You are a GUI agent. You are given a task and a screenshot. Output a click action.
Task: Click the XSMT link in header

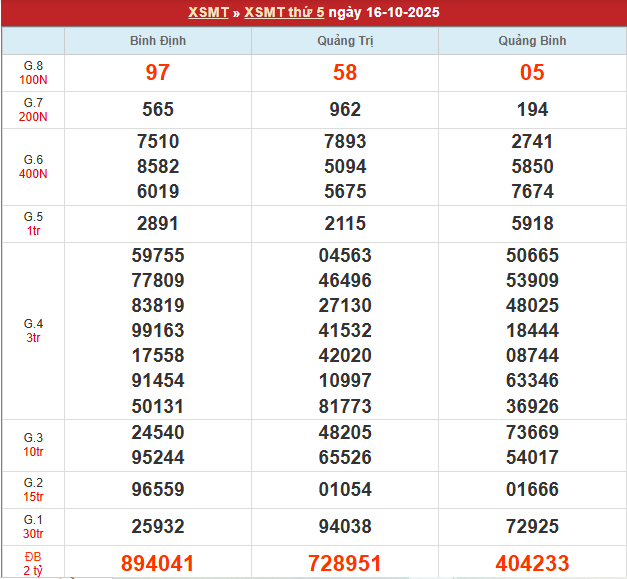[208, 13]
